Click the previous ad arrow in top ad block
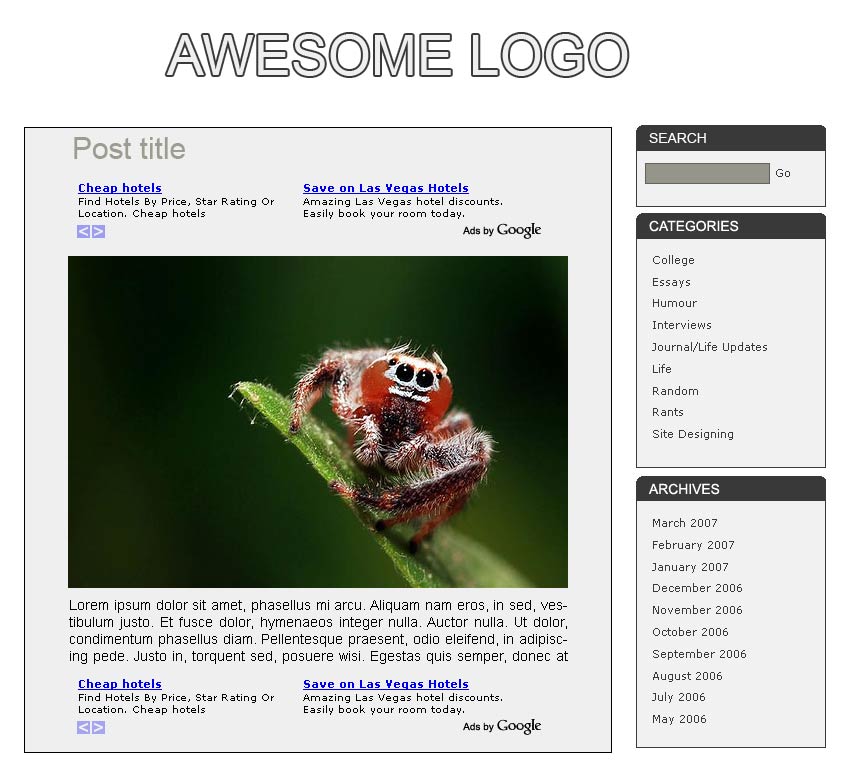The image size is (852, 784). point(83,231)
